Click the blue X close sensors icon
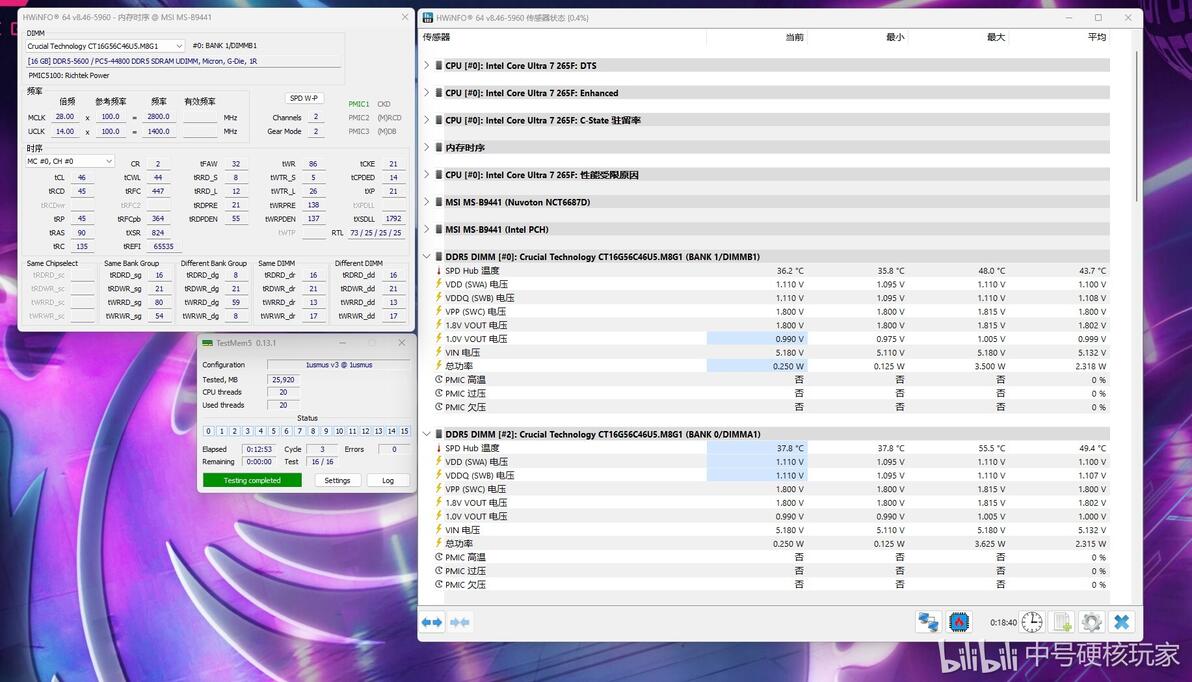The width and height of the screenshot is (1192, 682). [x=1121, y=622]
